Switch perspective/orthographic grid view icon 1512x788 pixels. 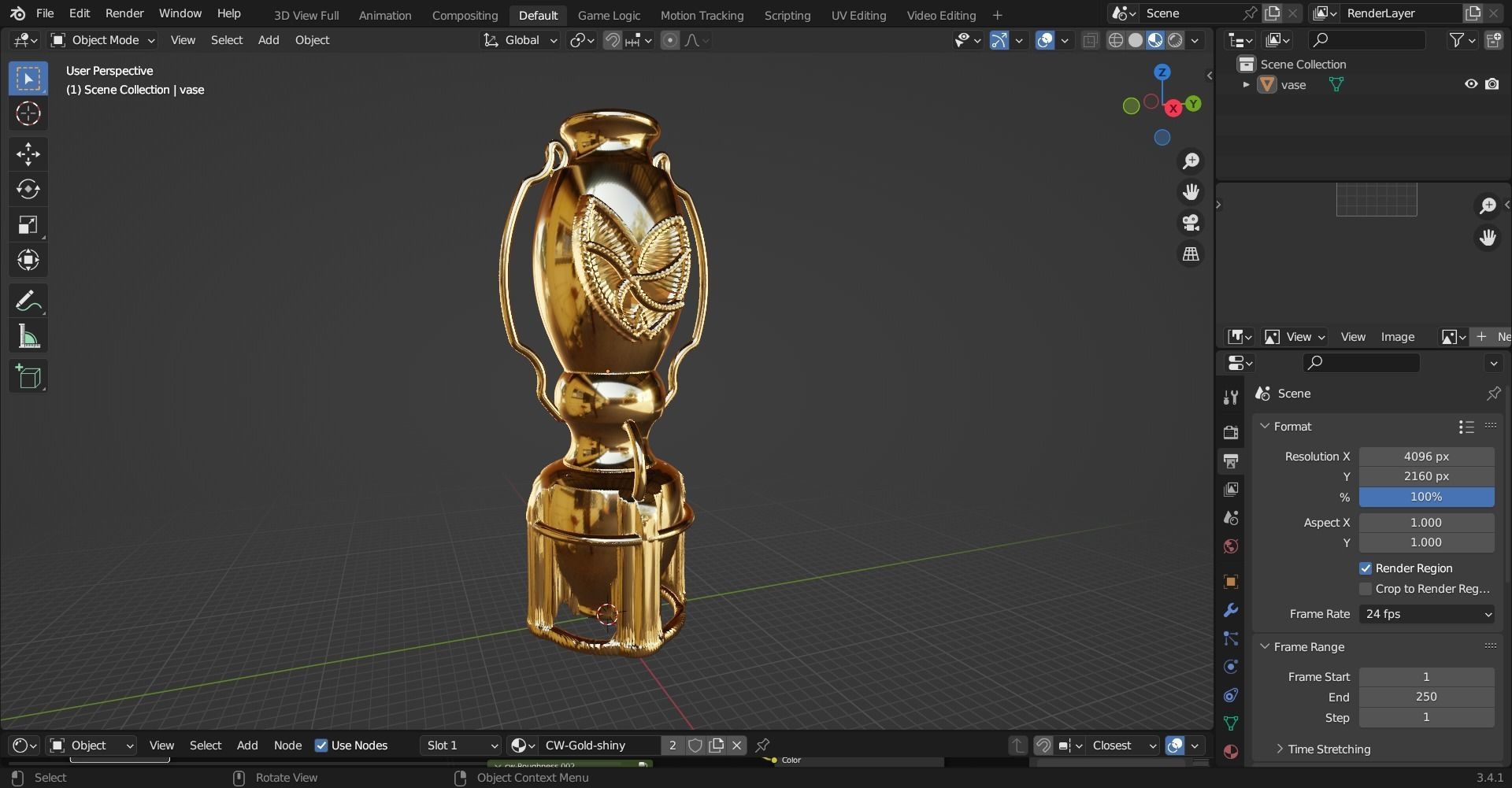(x=1191, y=254)
